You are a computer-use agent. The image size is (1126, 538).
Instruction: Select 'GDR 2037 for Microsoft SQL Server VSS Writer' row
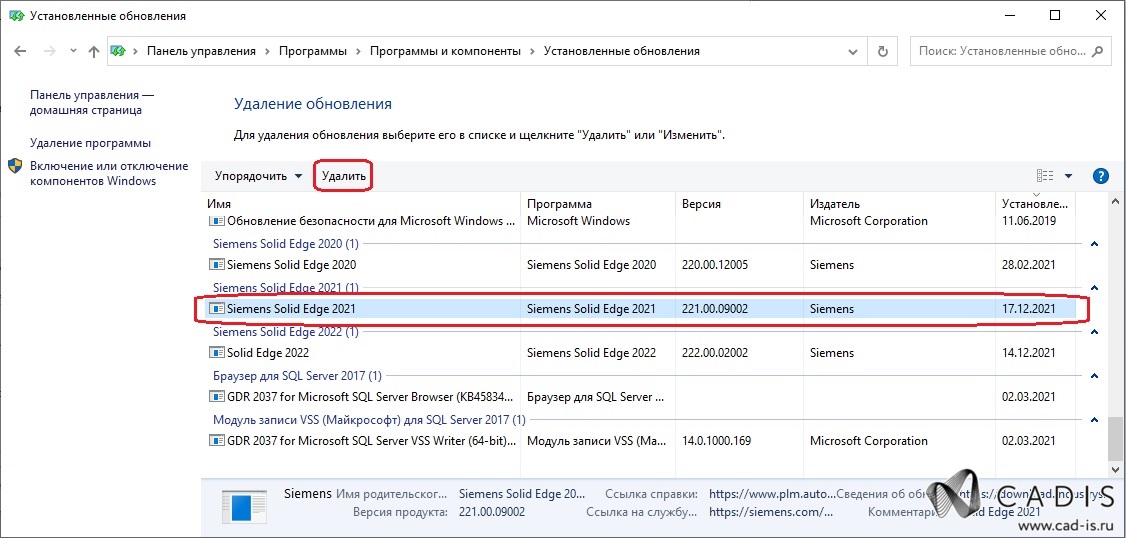[x=639, y=441]
